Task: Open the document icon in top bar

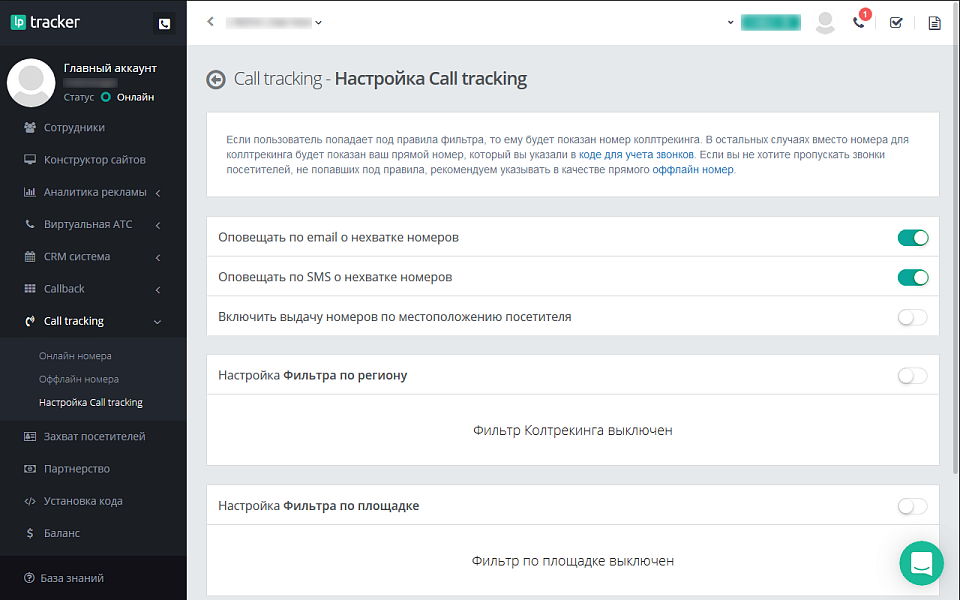Action: 934,22
